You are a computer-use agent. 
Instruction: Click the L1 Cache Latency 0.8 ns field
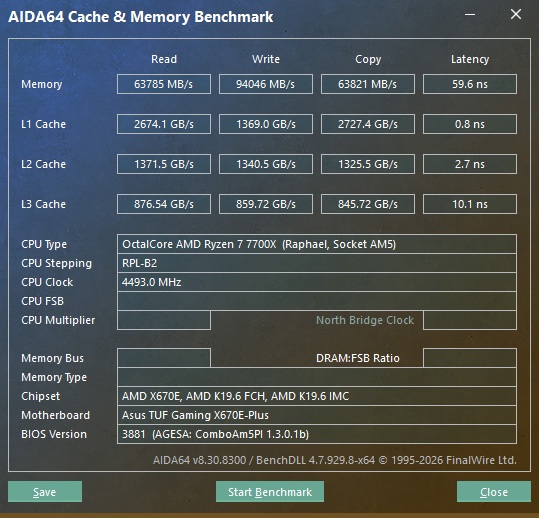pos(470,124)
